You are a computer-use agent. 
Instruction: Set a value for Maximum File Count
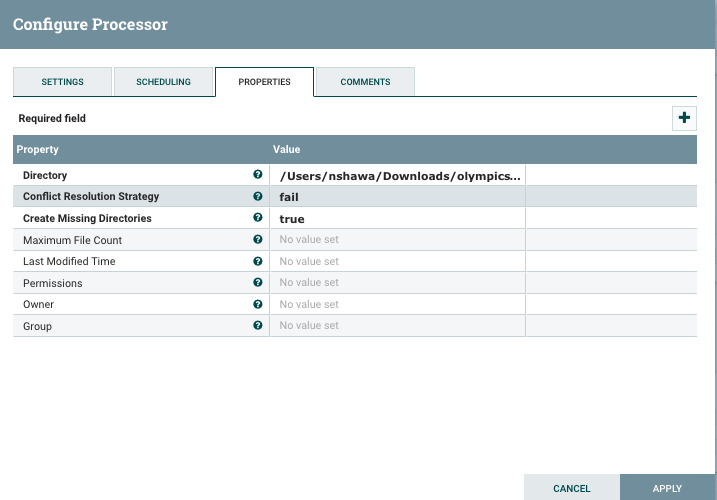[x=397, y=240]
